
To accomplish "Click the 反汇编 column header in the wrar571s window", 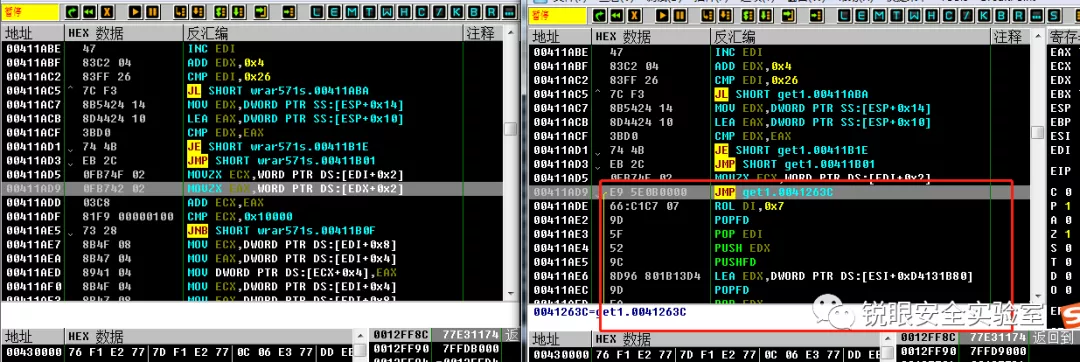I will coord(323,33).
